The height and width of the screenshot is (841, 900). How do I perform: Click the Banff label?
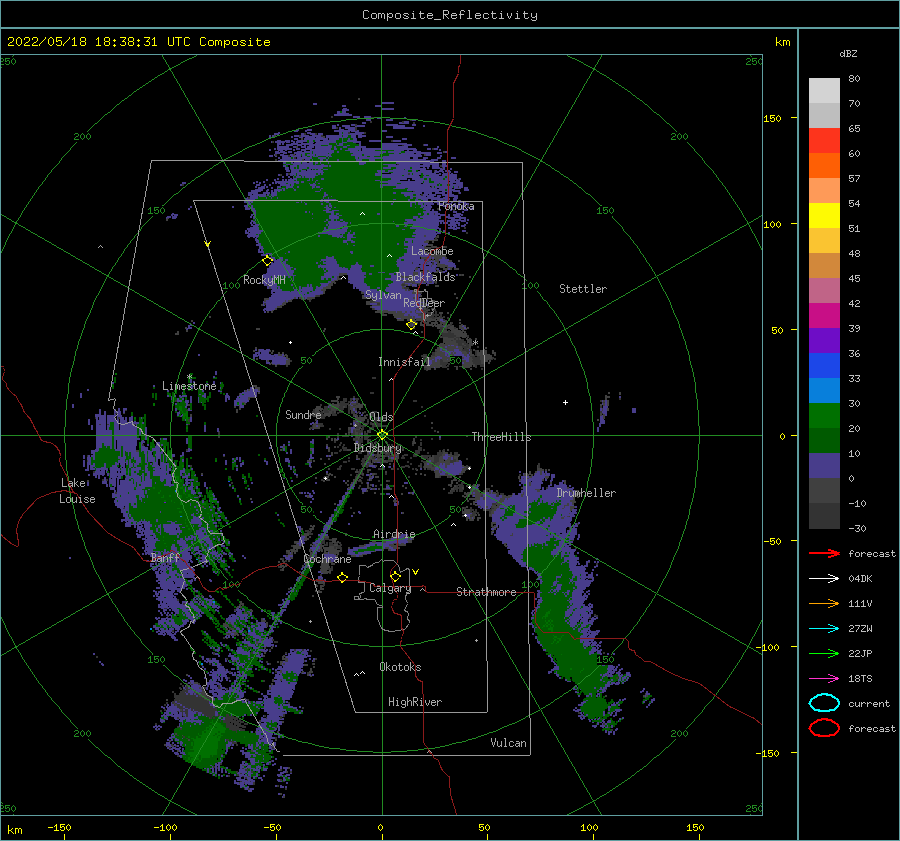[165, 558]
